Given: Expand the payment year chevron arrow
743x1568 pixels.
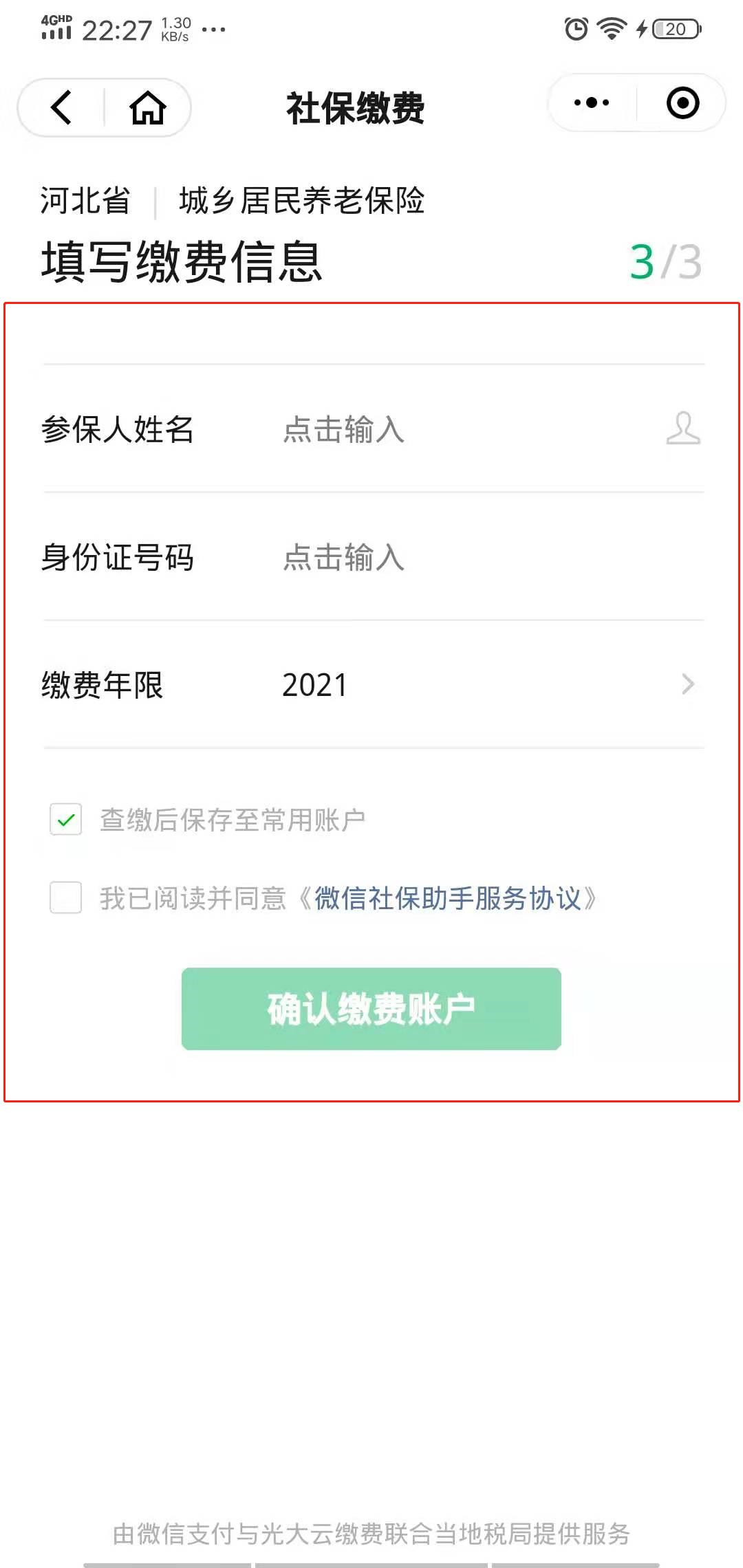Looking at the screenshot, I should [687, 684].
